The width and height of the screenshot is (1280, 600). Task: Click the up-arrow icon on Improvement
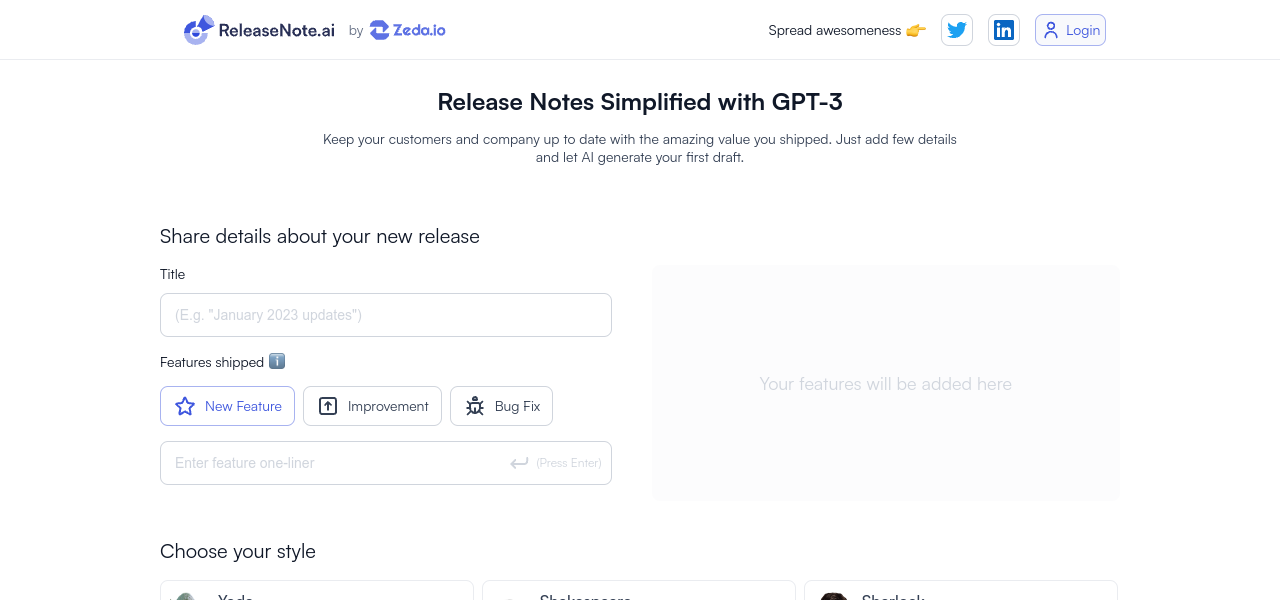coord(328,406)
